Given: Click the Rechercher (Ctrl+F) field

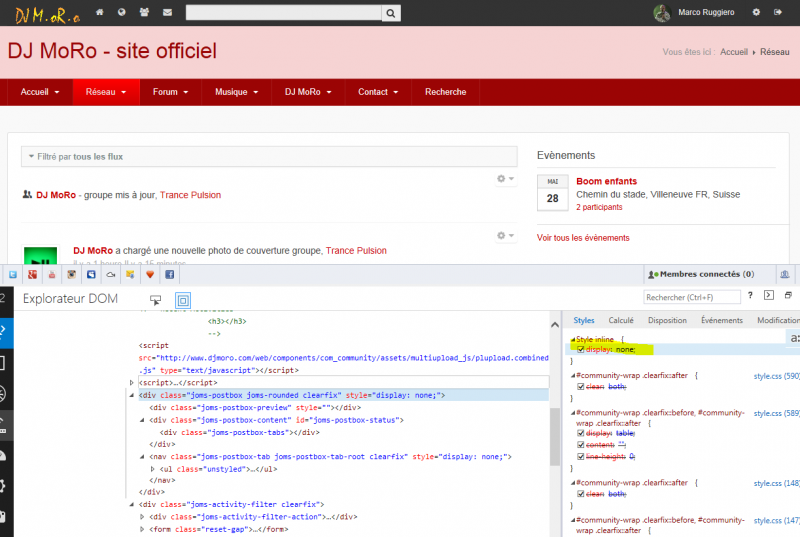Looking at the screenshot, I should 692,297.
